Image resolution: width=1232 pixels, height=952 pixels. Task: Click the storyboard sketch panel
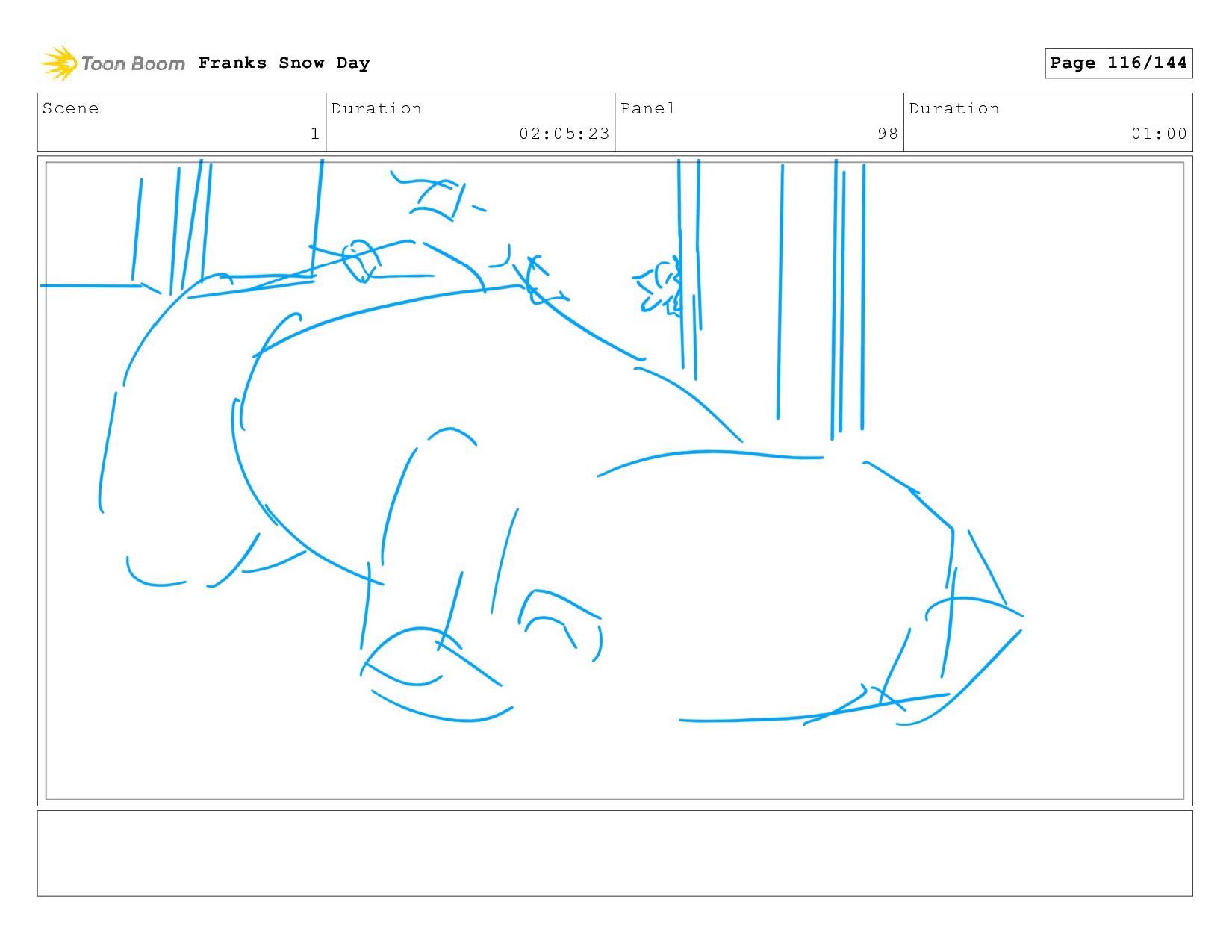pos(615,481)
